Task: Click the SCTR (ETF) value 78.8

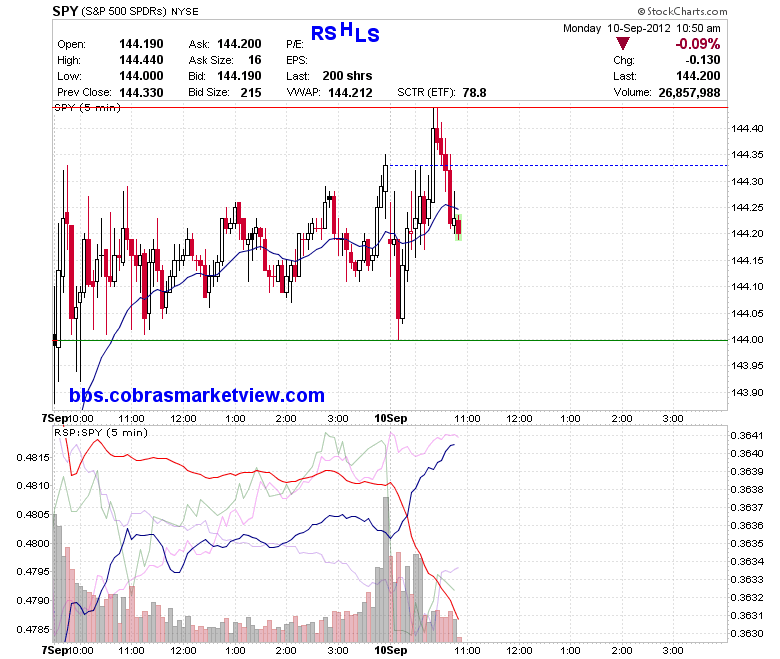Action: pyautogui.click(x=474, y=92)
